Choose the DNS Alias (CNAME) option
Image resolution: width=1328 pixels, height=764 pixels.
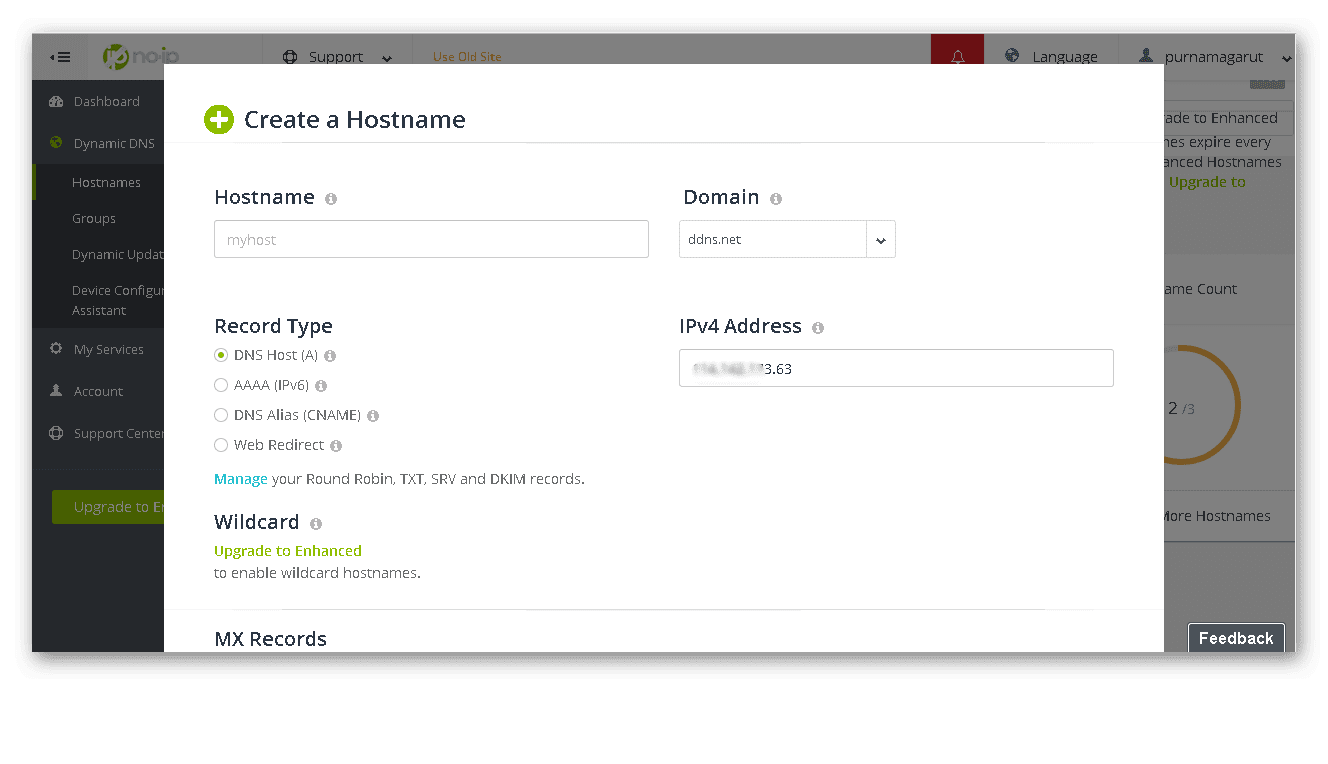(221, 415)
